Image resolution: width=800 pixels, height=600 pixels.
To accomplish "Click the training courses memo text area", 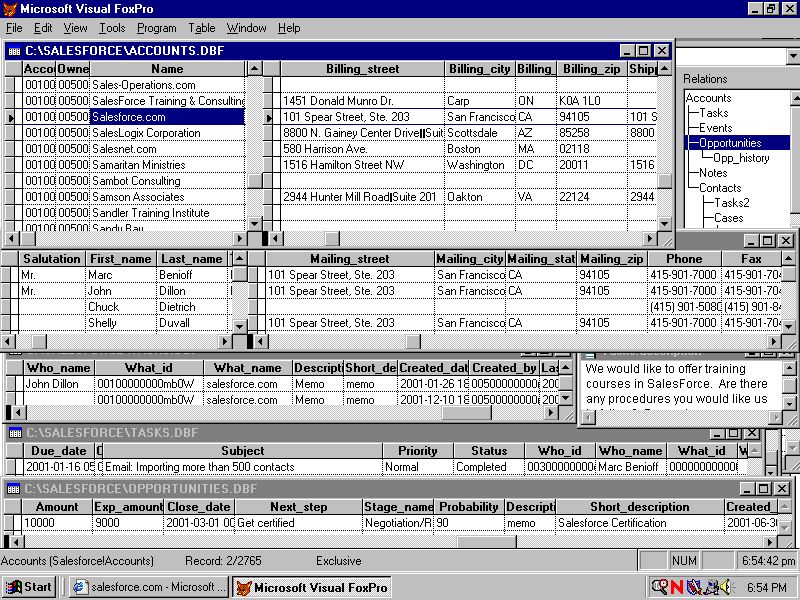I will (x=680, y=385).
